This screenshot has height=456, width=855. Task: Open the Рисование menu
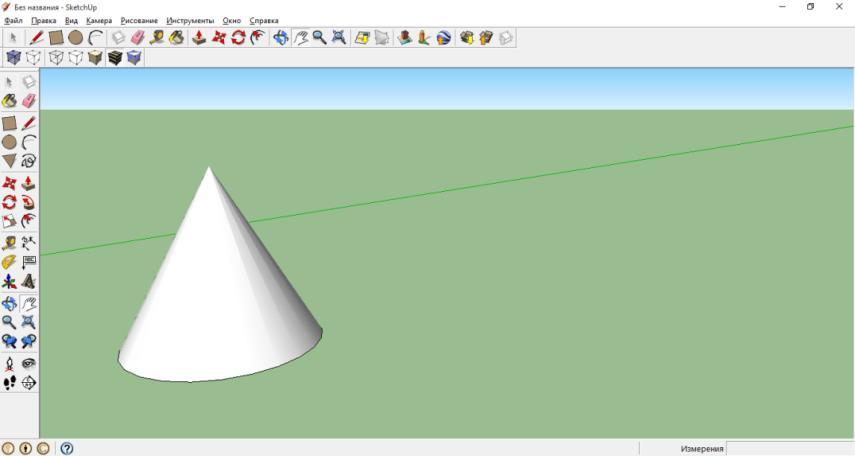(x=139, y=21)
